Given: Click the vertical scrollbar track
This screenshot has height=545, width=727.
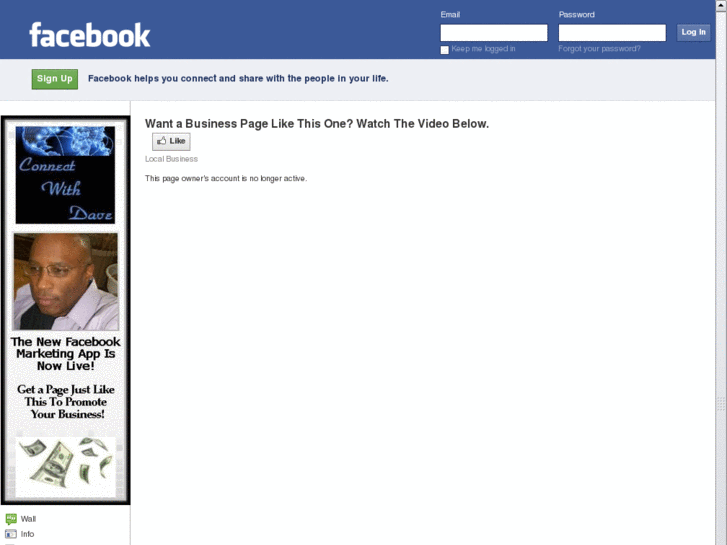Looking at the screenshot, I should (x=721, y=278).
